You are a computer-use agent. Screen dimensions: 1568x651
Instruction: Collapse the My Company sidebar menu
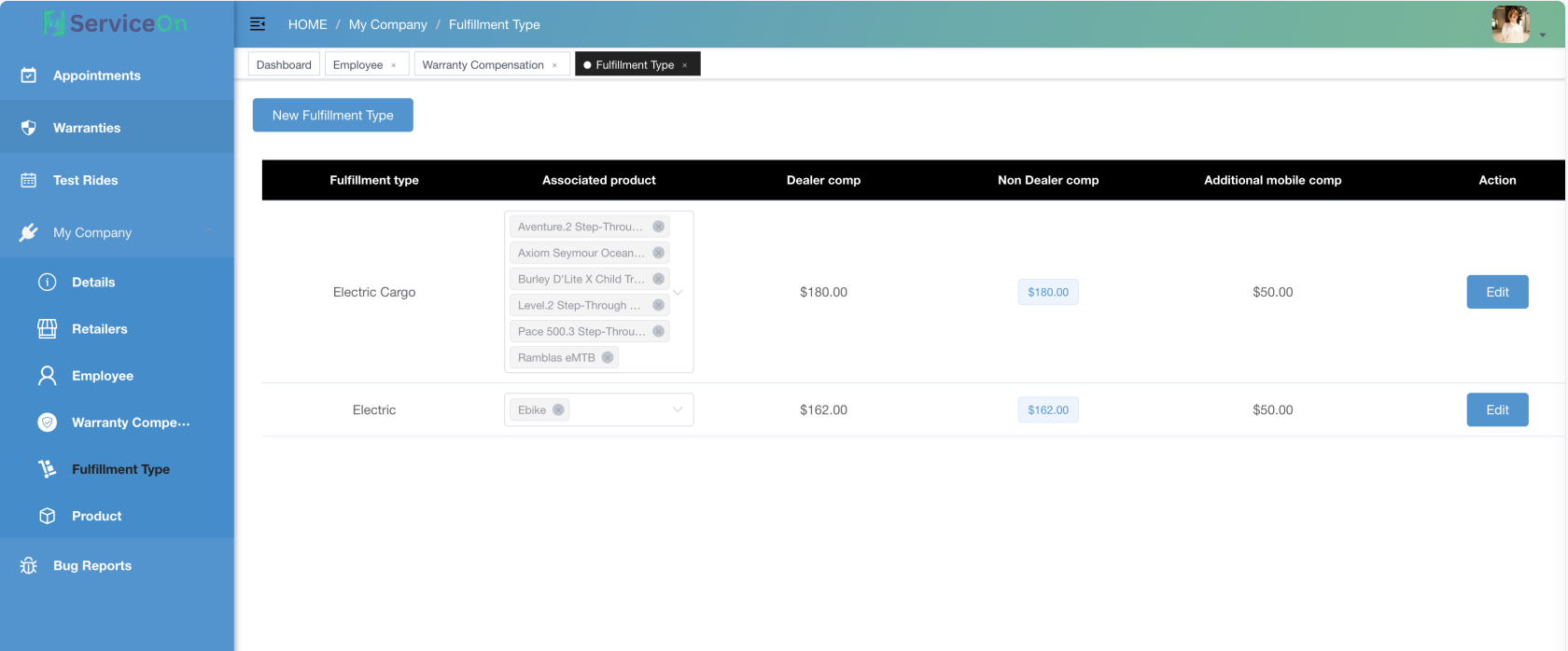tap(209, 232)
